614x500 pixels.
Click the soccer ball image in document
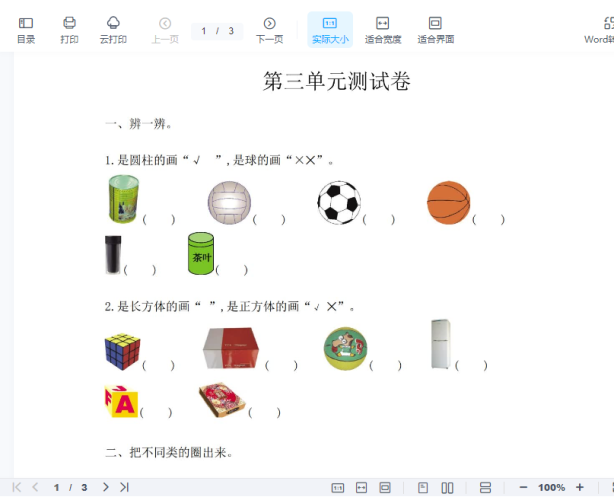coord(338,202)
